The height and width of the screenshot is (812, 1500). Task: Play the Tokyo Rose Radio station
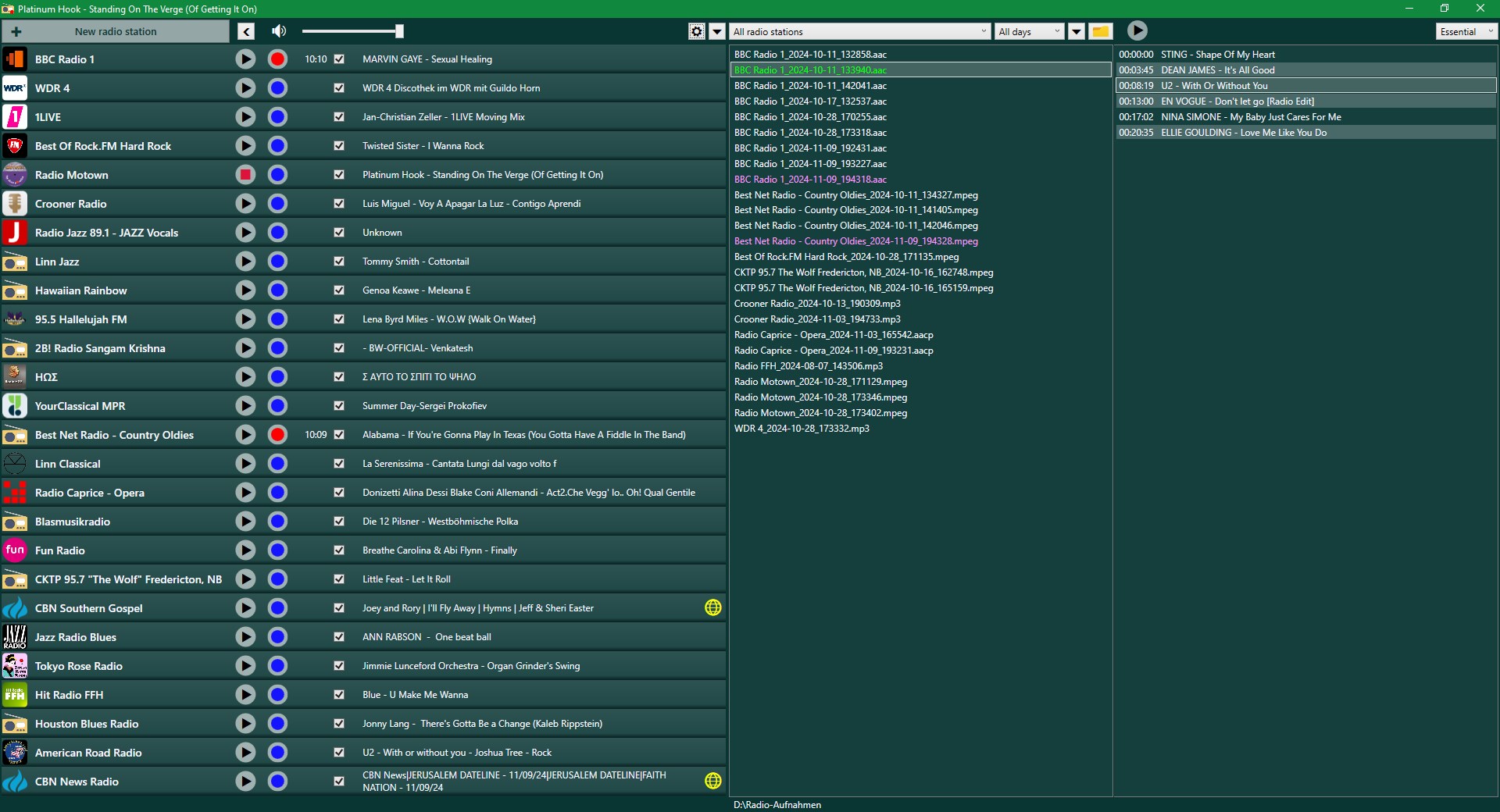pos(245,665)
